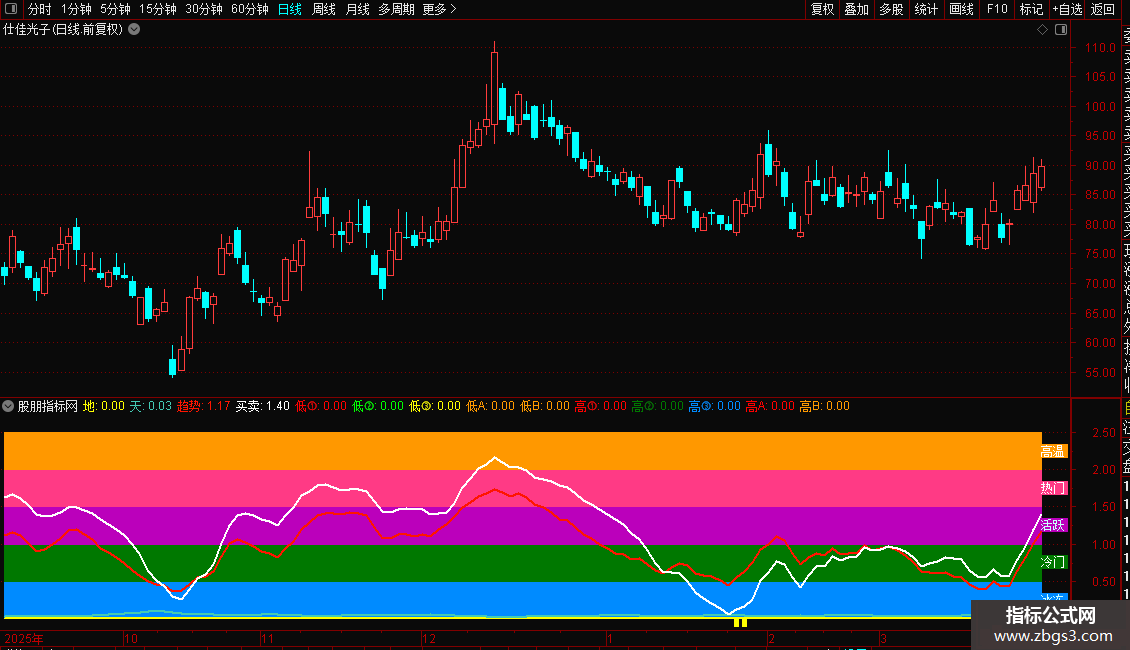Image resolution: width=1130 pixels, height=650 pixels.
Task: Add stock via +自选 button
Action: [1067, 9]
